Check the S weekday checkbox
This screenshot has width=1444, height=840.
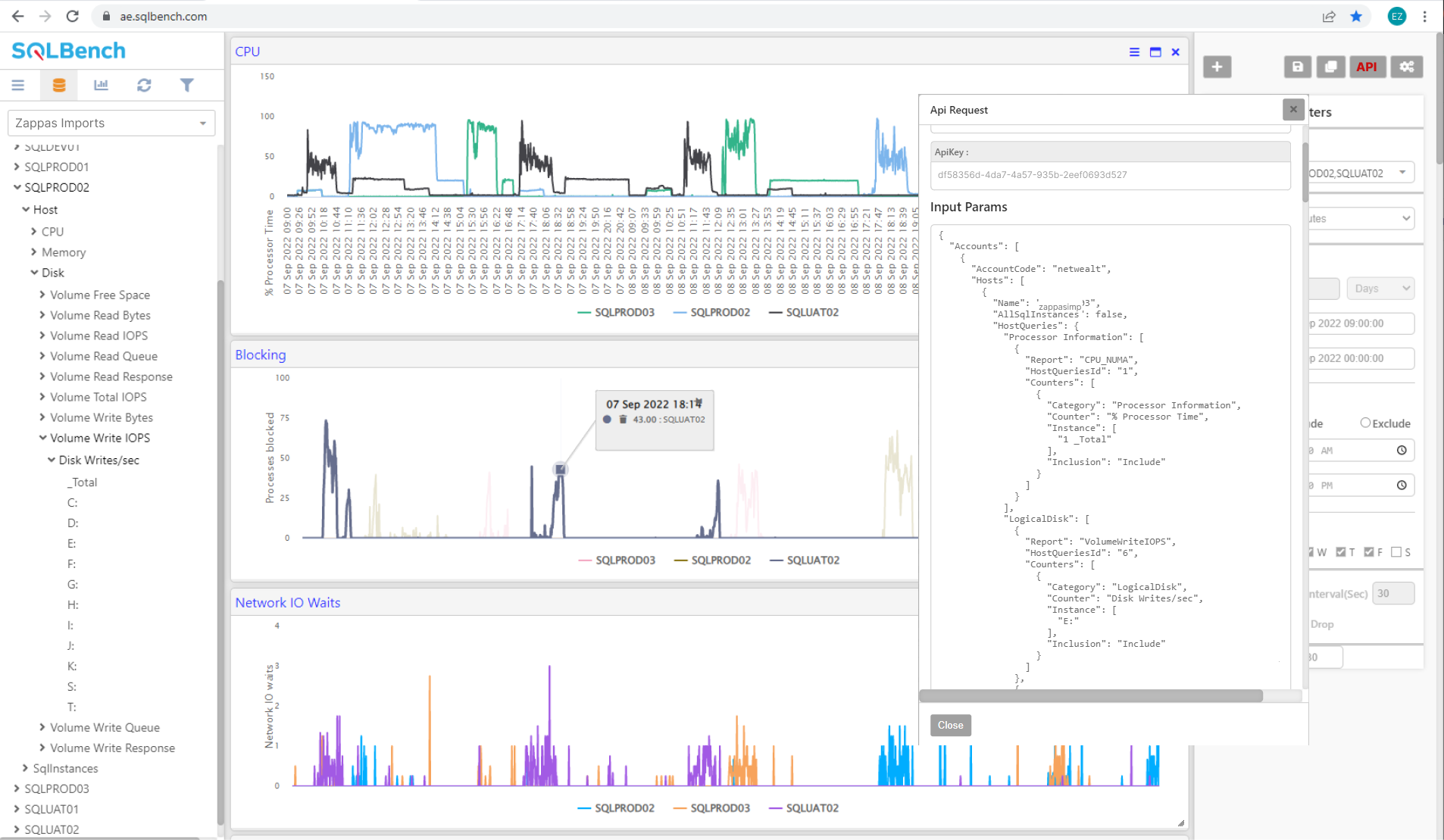1396,551
